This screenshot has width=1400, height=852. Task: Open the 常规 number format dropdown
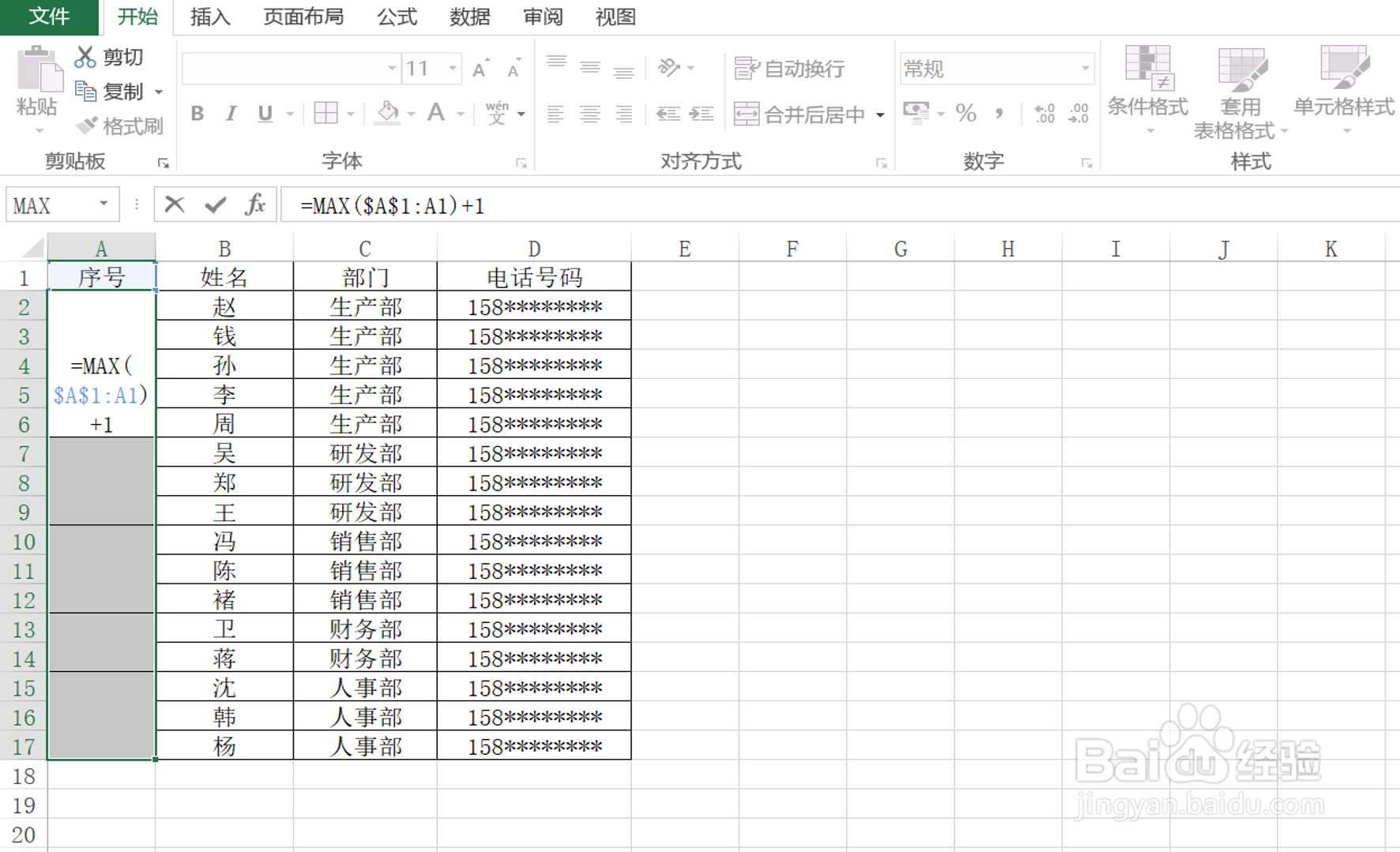coord(1086,69)
